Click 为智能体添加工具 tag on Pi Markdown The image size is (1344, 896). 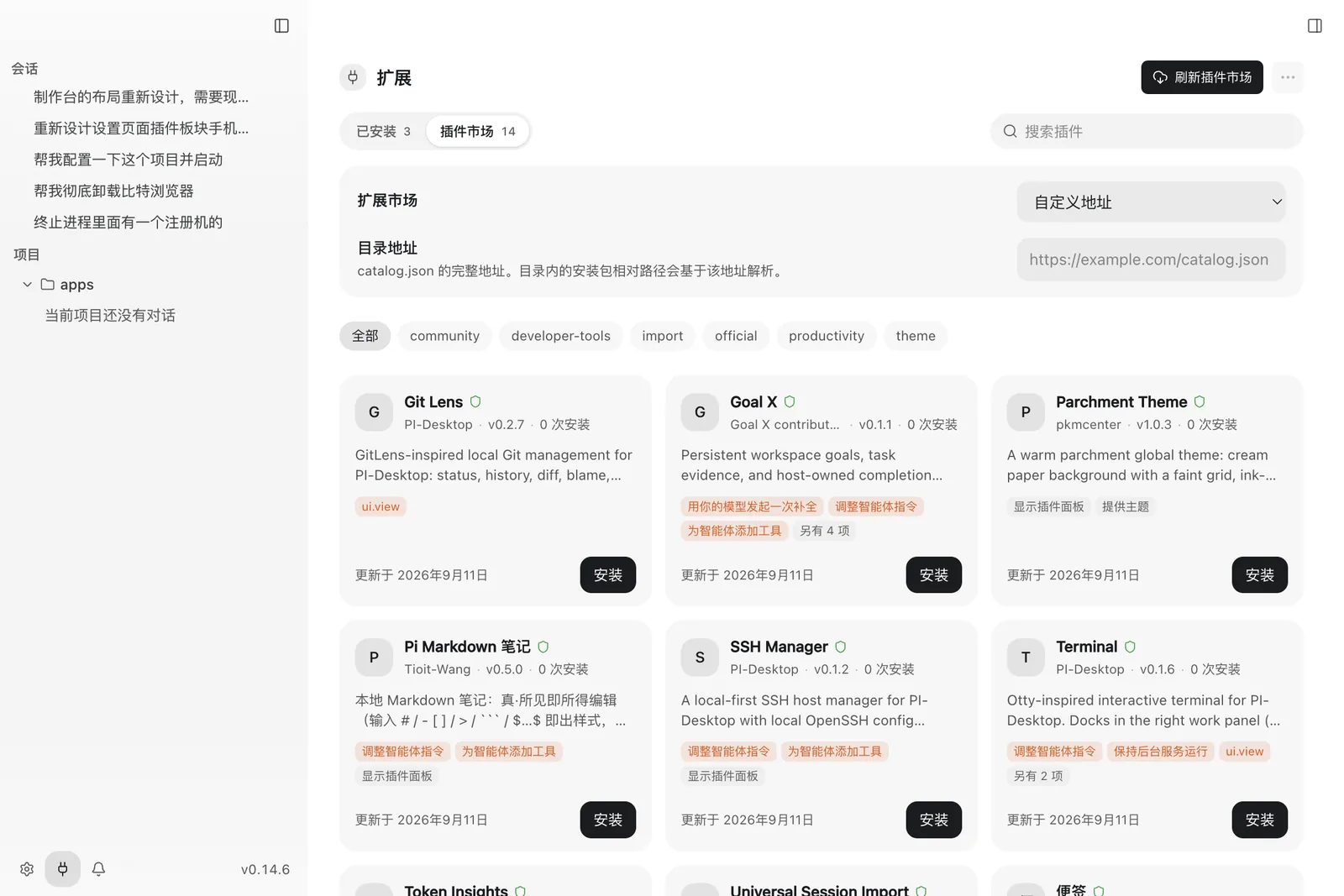[509, 752]
